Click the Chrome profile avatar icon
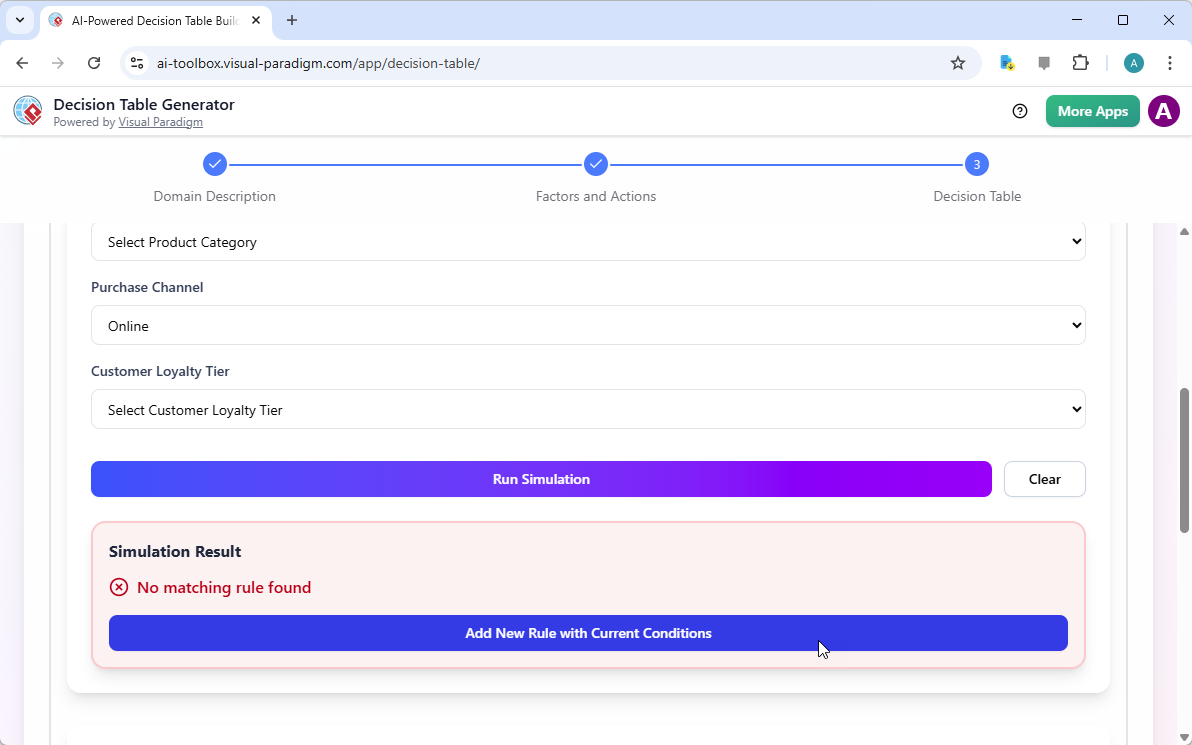This screenshot has width=1192, height=745. tap(1133, 62)
